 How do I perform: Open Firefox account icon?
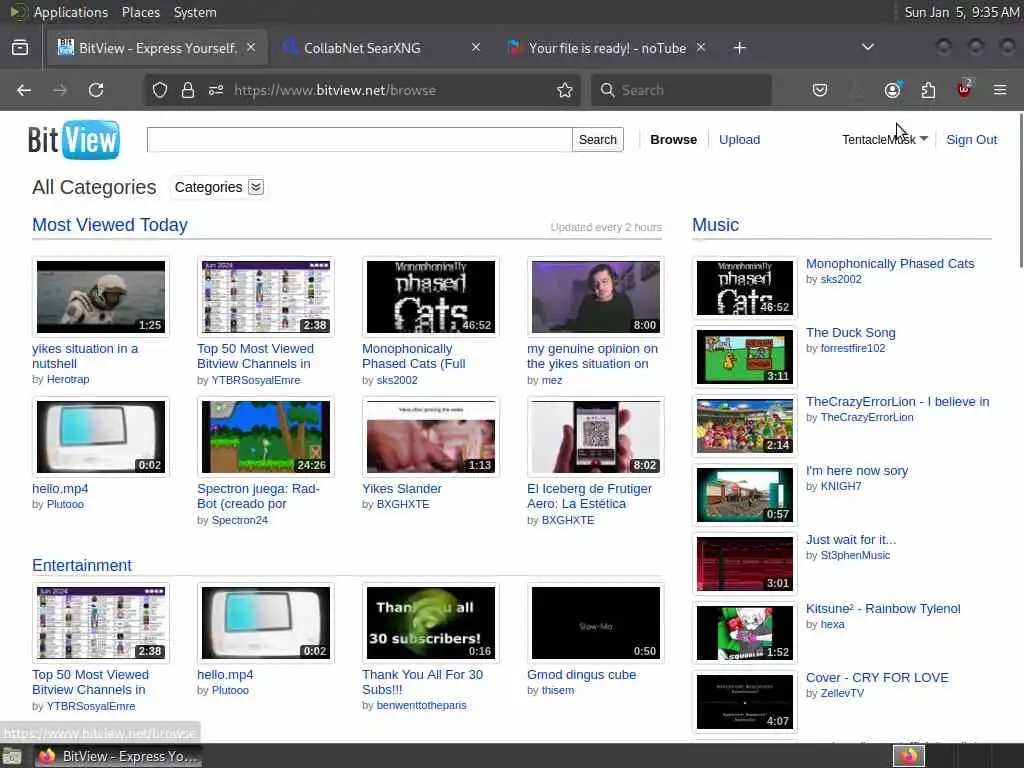pyautogui.click(x=892, y=90)
